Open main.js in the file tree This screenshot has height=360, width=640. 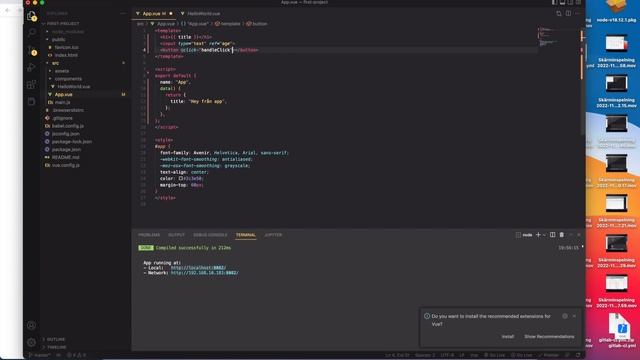tap(62, 102)
